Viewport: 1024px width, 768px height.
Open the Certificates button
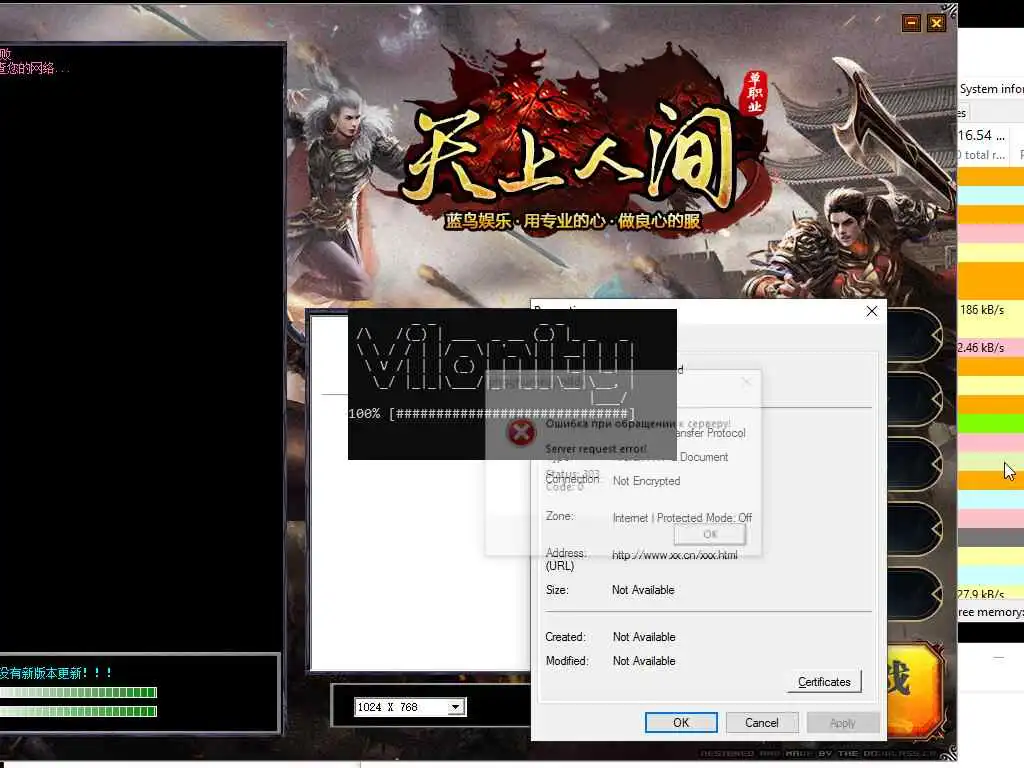[x=824, y=682]
